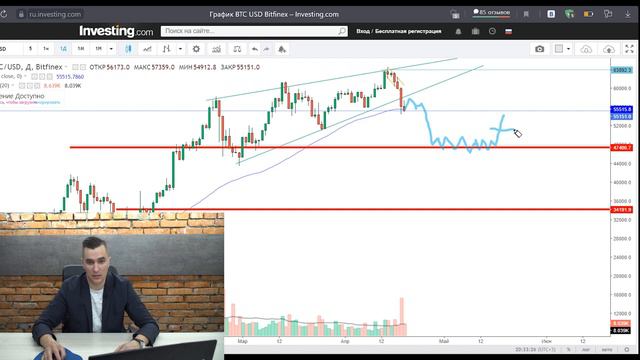Expand the close,0 indicator legend arrow

(x=25, y=77)
